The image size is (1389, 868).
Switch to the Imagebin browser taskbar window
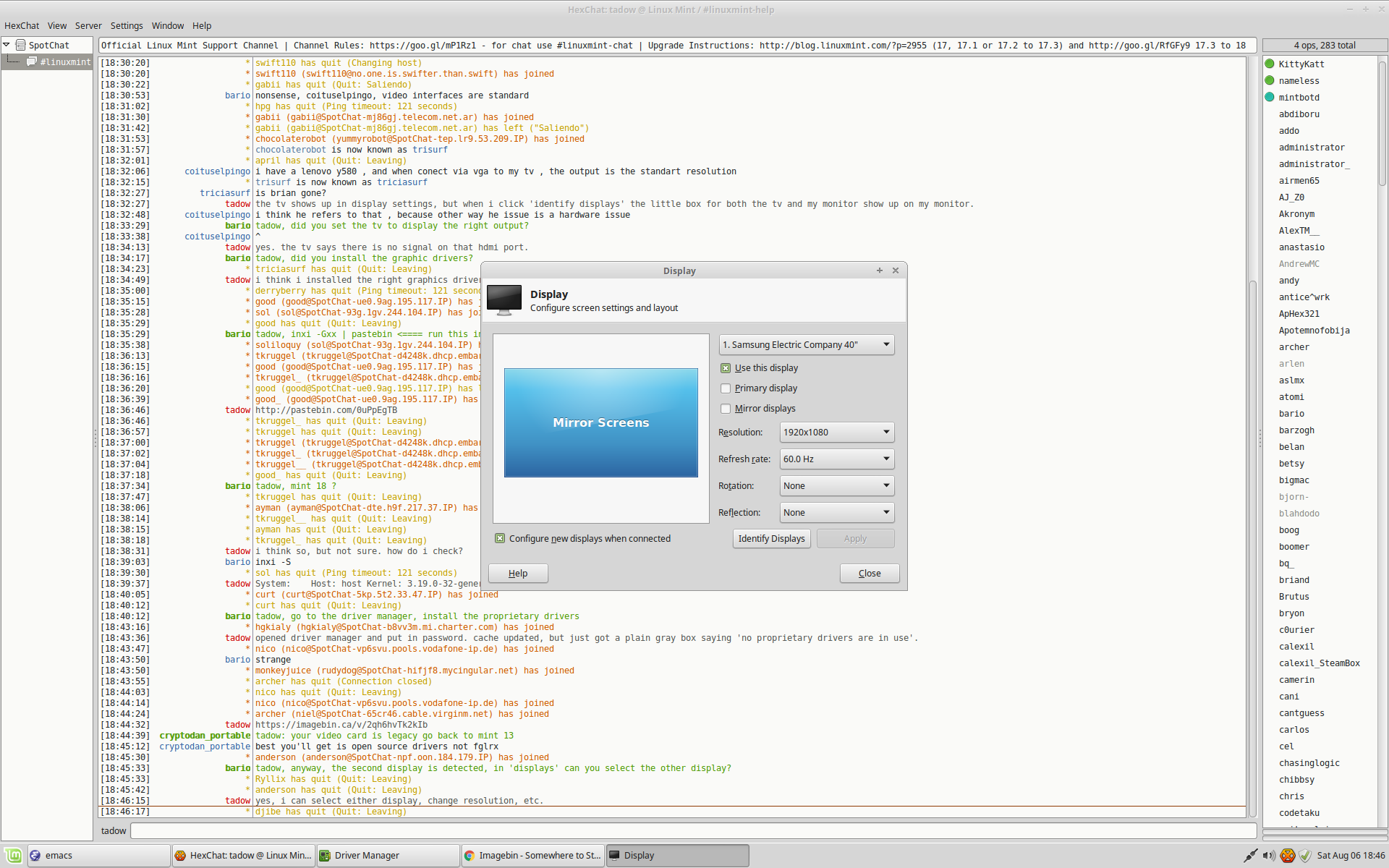pos(532,855)
